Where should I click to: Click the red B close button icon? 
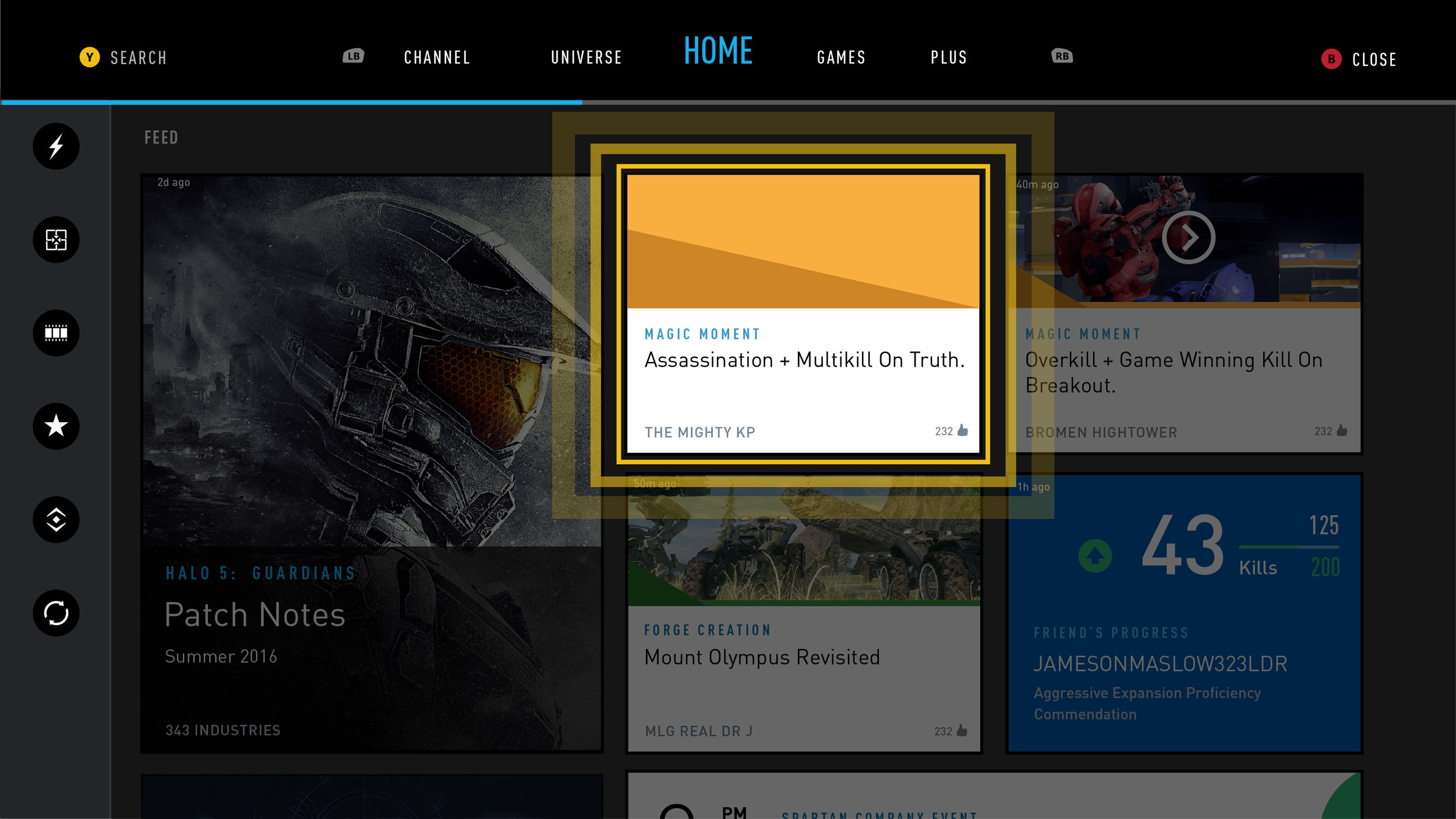[1331, 59]
